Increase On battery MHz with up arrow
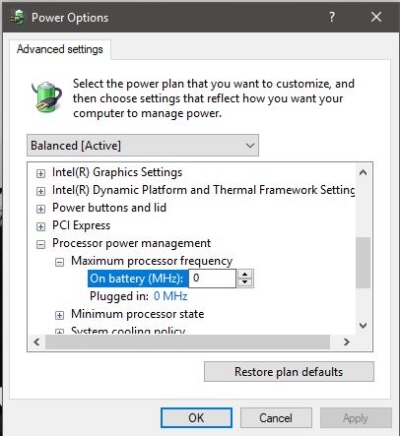 (245, 274)
